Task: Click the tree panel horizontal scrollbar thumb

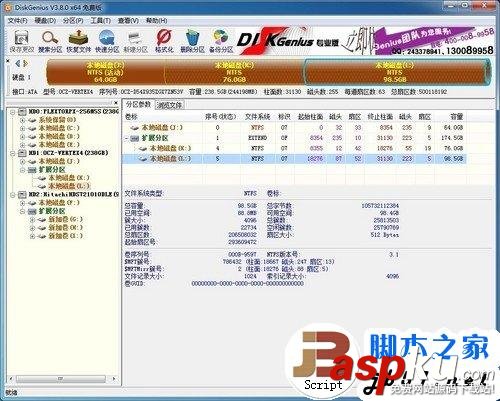Action: point(61,379)
